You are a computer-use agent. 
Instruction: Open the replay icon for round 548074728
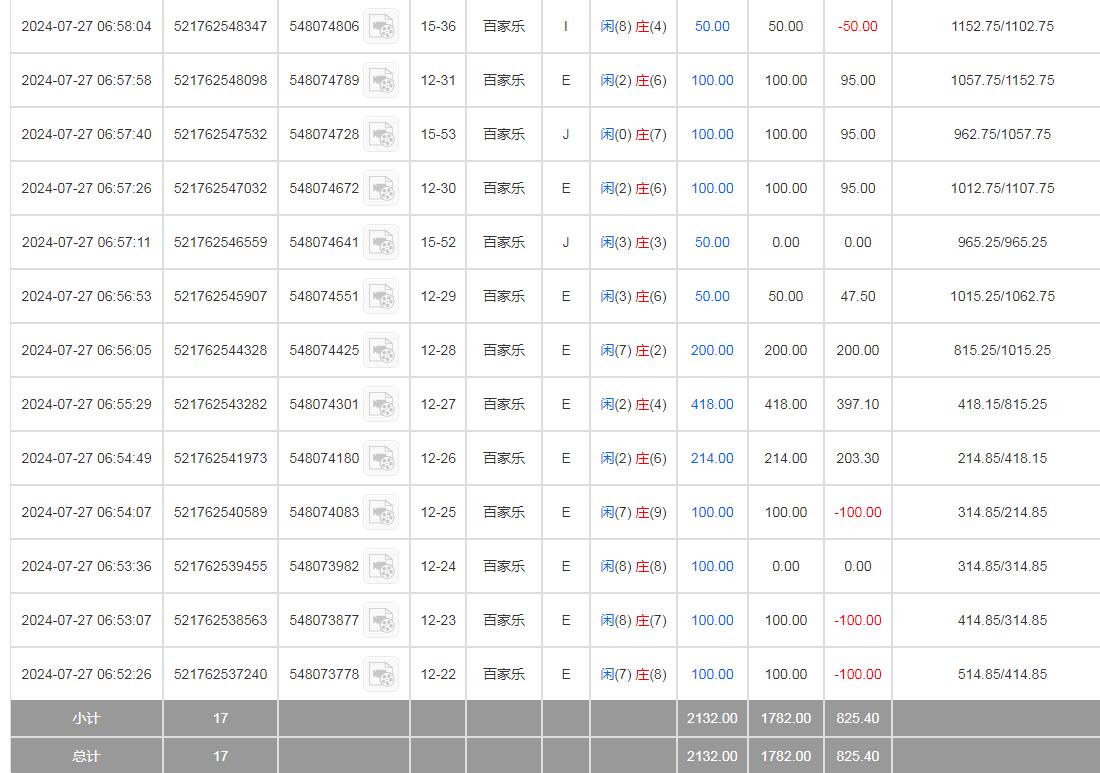pos(380,135)
